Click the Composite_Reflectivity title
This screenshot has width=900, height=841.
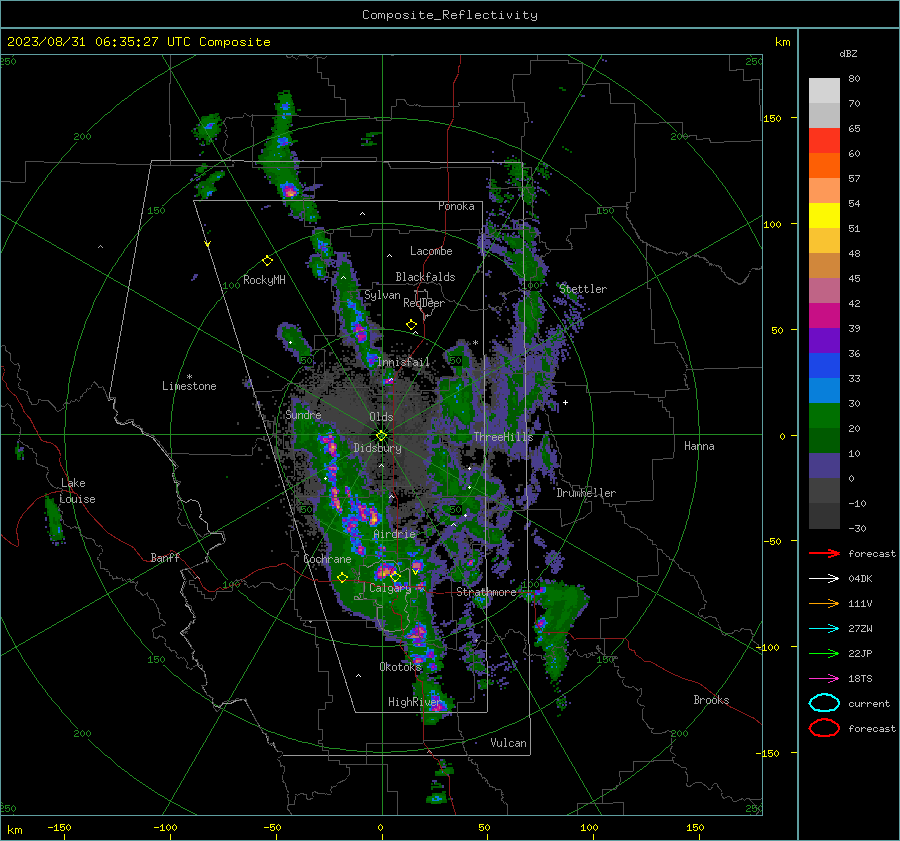(x=450, y=15)
